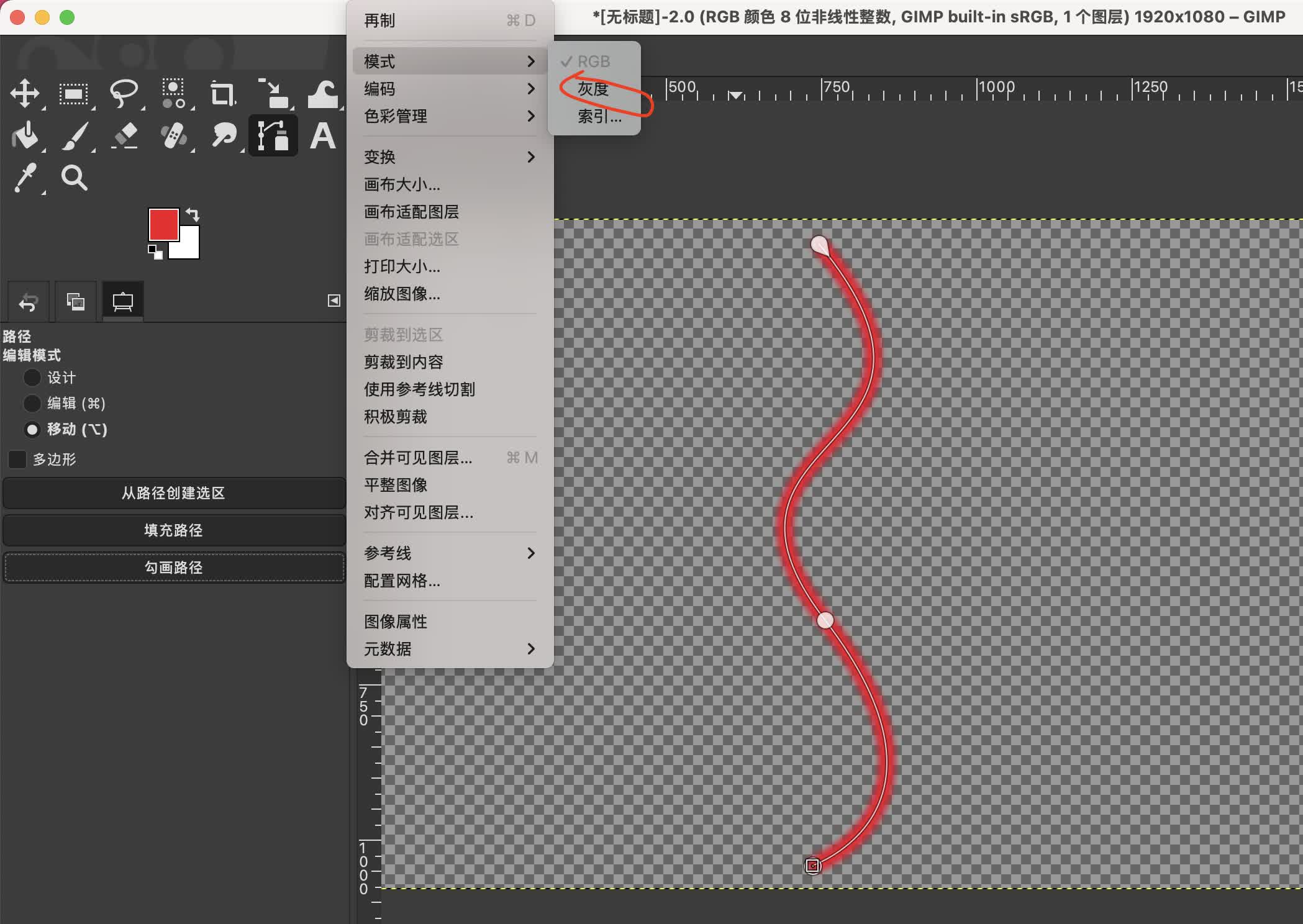Click the 勾画路径 button
1303x924 pixels.
coord(174,568)
